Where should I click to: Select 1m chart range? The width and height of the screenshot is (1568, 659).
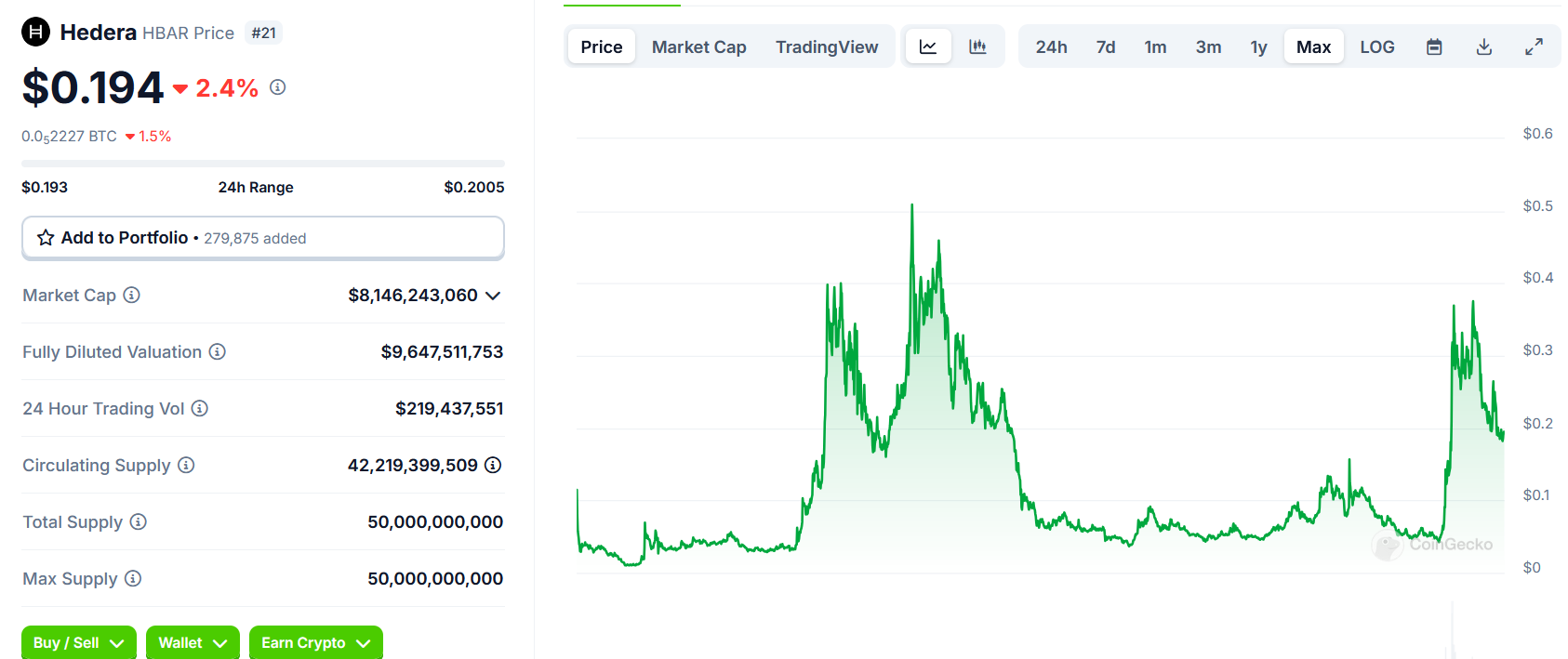[1155, 46]
